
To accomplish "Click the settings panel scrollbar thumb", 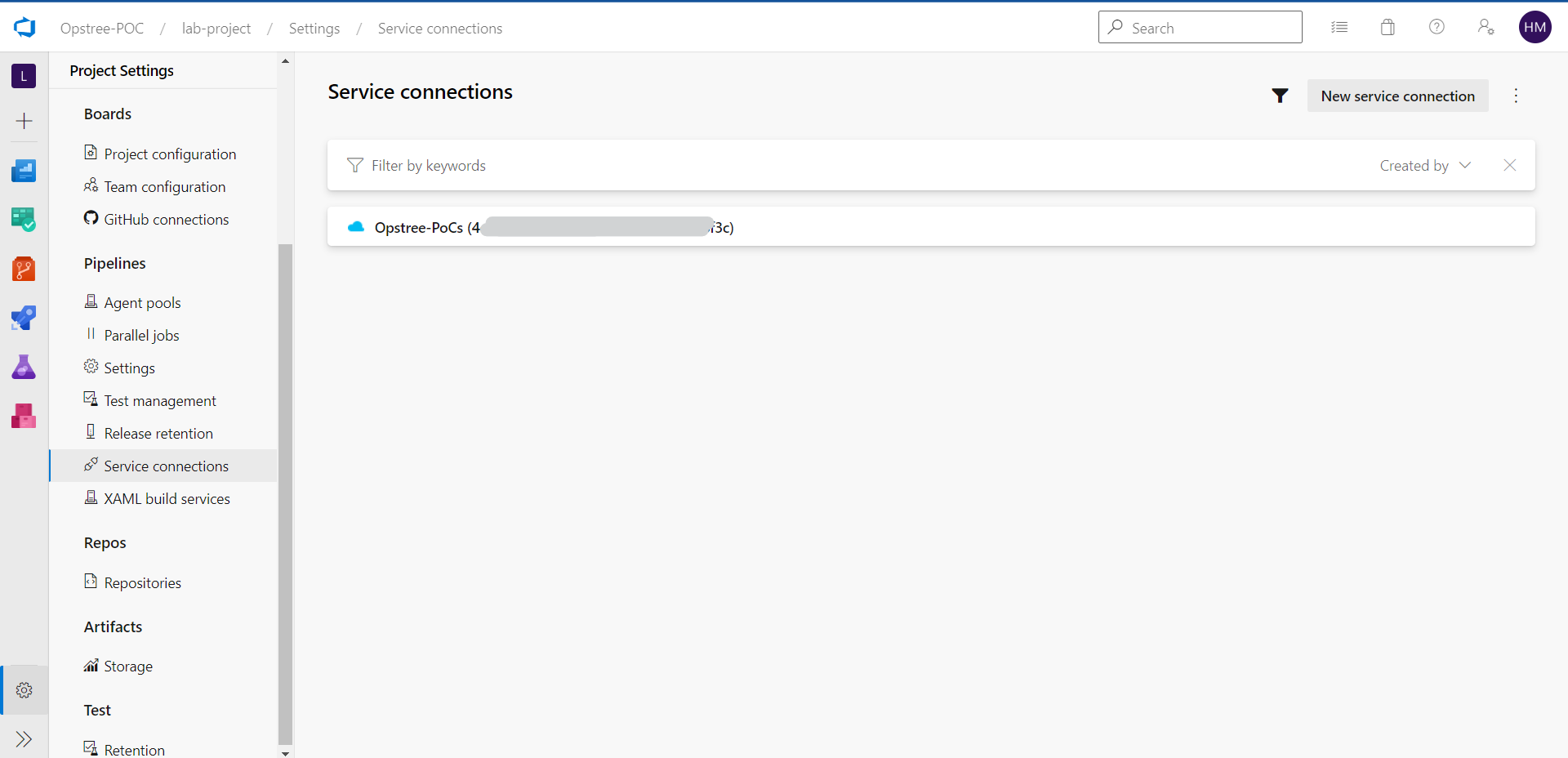I will pos(285,494).
